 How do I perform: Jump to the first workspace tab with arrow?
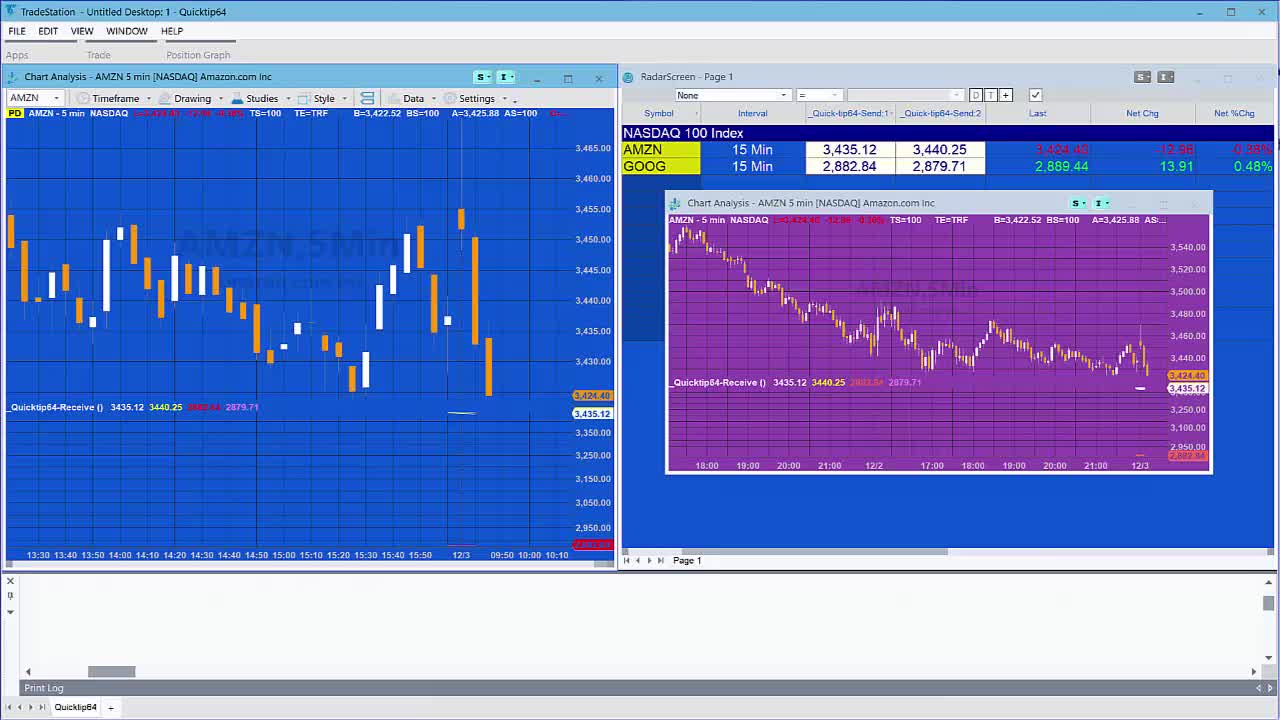10,707
